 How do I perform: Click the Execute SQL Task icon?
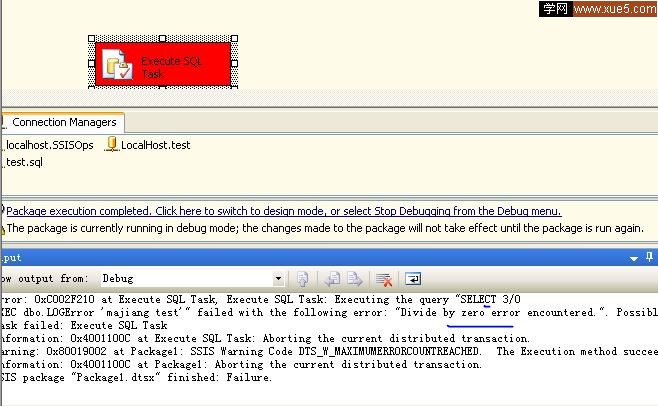coord(119,65)
